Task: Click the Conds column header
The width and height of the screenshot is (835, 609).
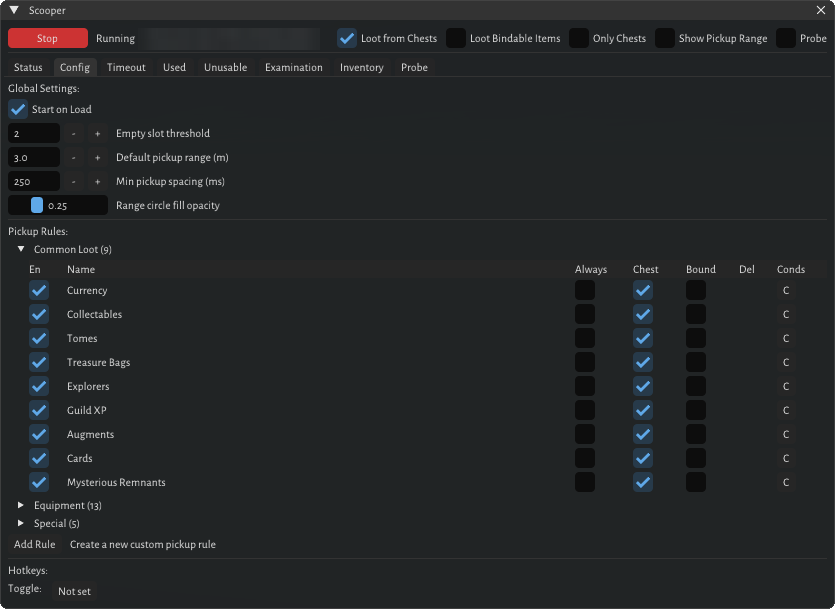Action: click(791, 269)
